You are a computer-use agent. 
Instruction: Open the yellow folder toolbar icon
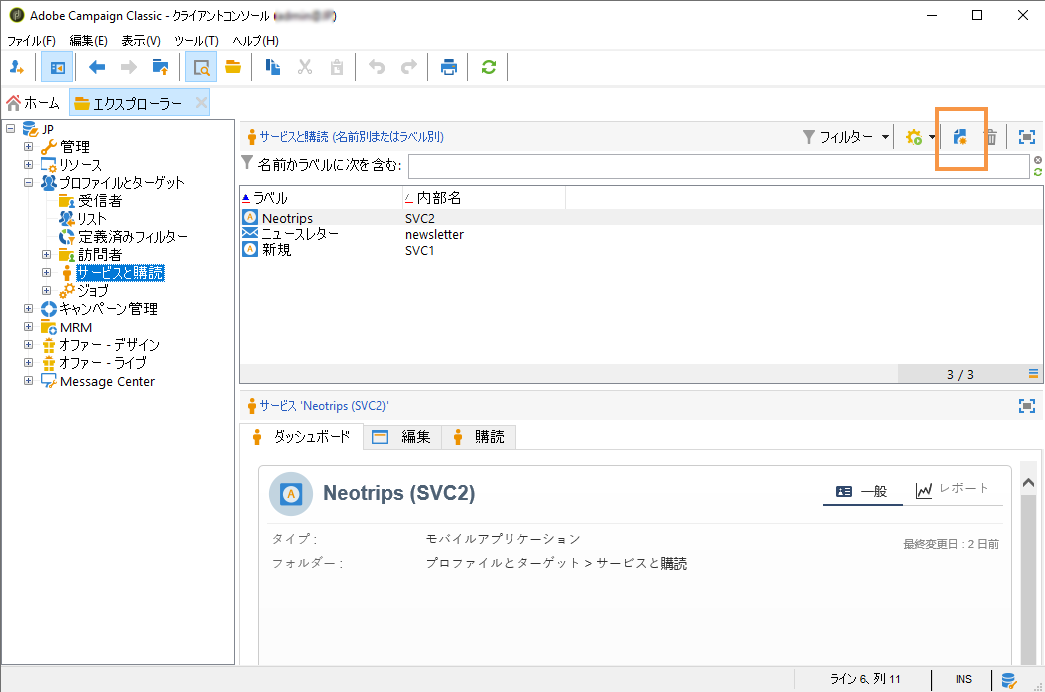233,67
